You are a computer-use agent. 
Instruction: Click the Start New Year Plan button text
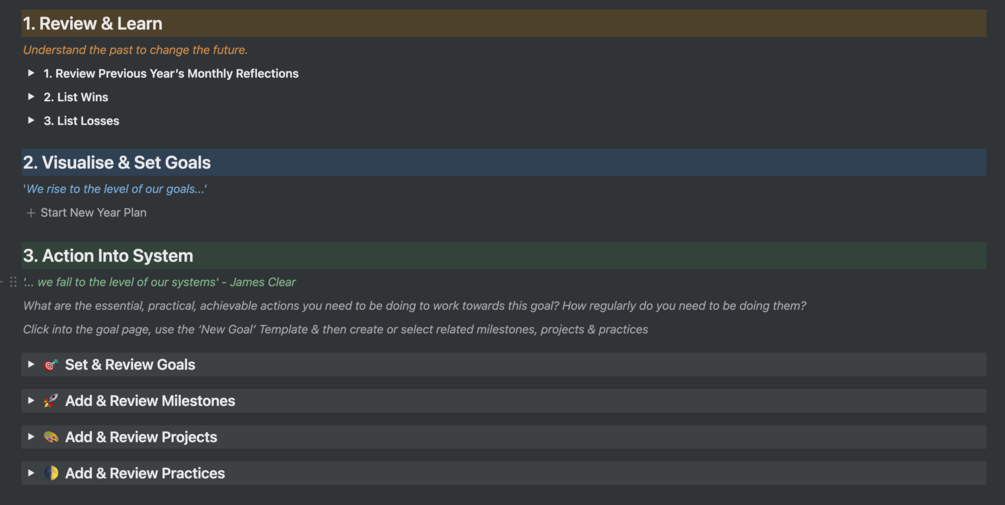point(94,213)
